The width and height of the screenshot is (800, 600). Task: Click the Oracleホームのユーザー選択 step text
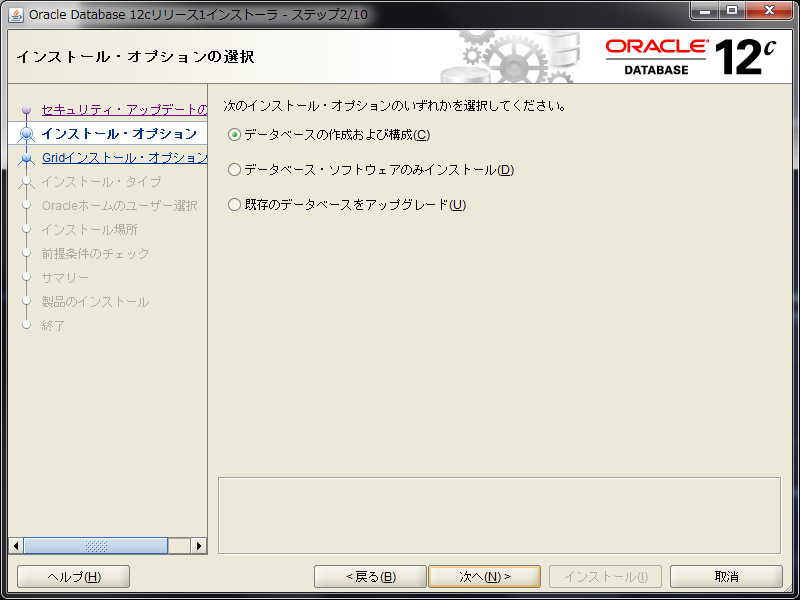pyautogui.click(x=119, y=206)
